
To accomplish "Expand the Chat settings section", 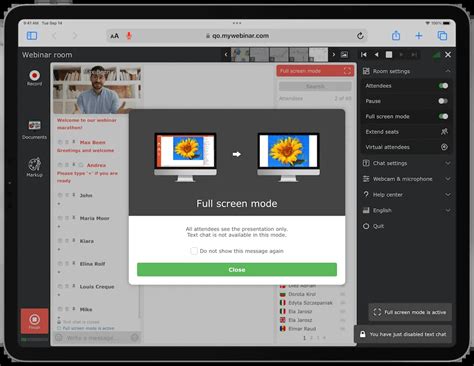I will (448, 163).
